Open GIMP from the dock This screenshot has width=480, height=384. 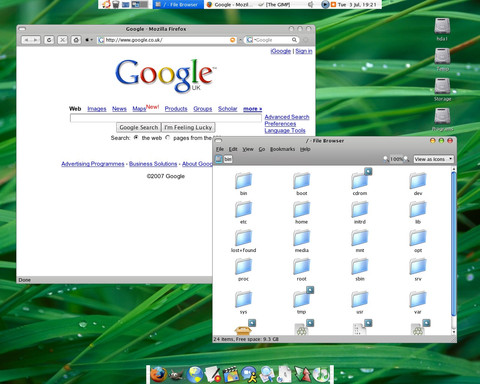177,375
